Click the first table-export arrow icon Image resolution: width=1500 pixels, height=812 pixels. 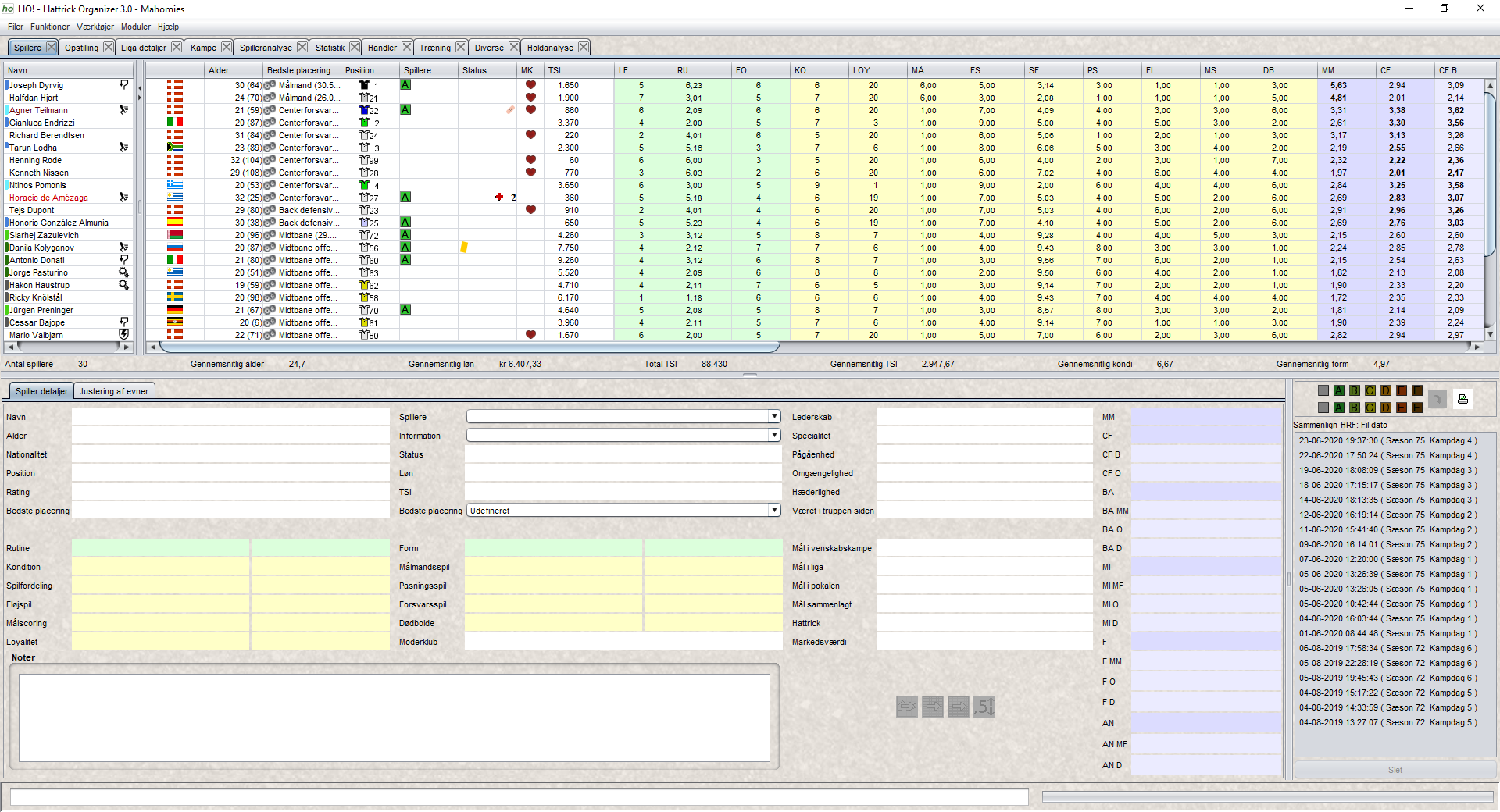[933, 707]
